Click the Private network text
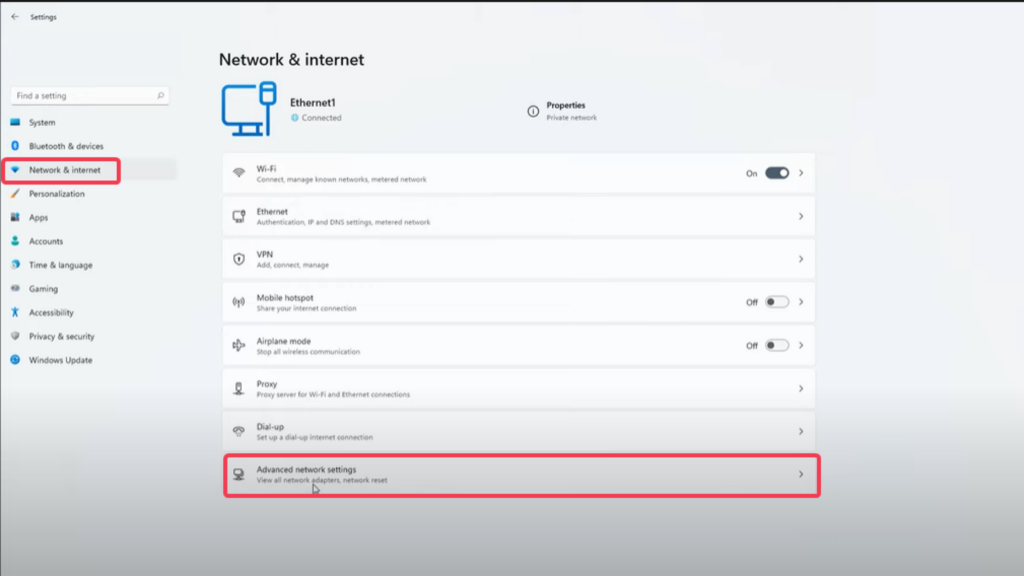This screenshot has width=1024, height=576. pyautogui.click(x=571, y=118)
